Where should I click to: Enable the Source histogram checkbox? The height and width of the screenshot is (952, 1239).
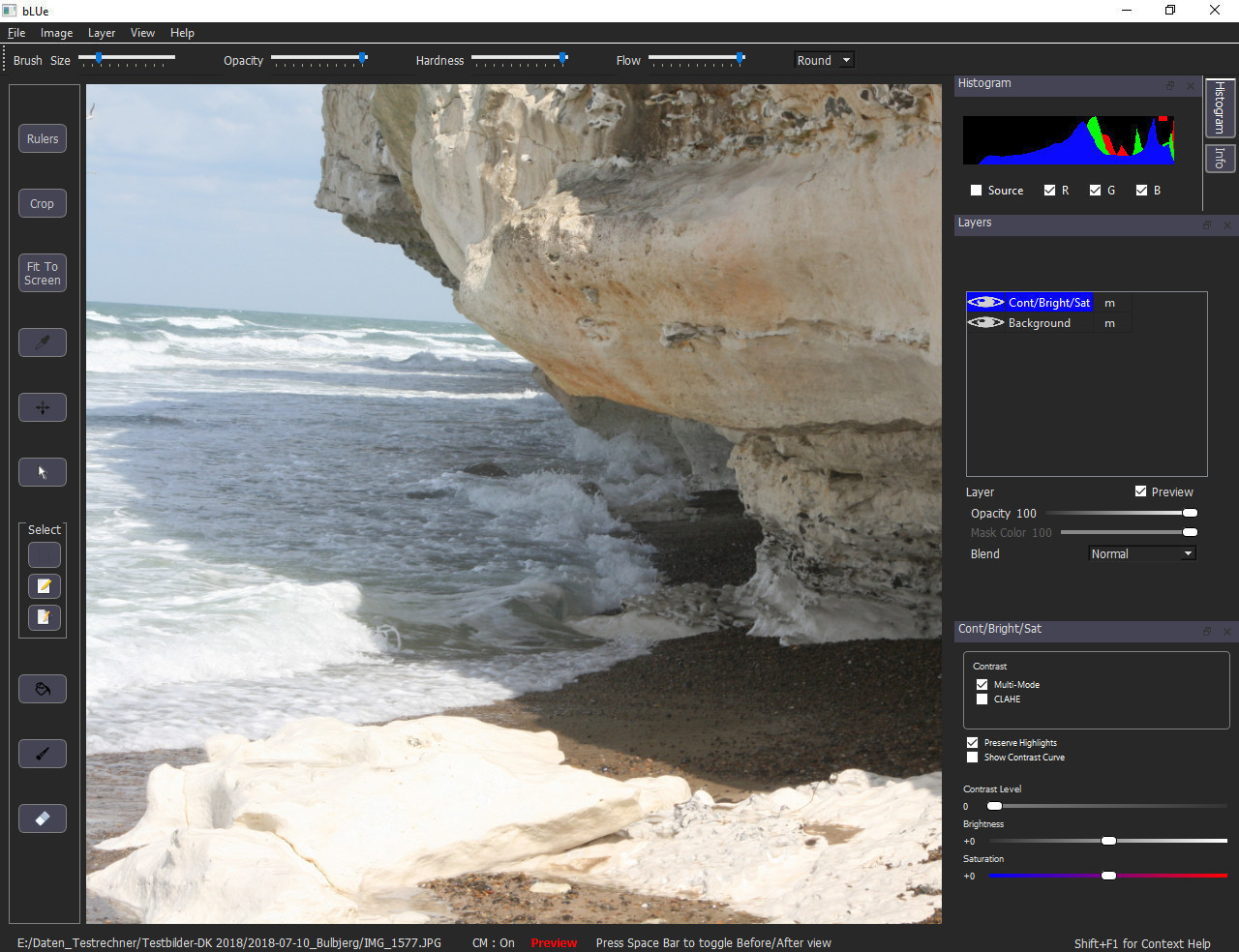coord(976,191)
